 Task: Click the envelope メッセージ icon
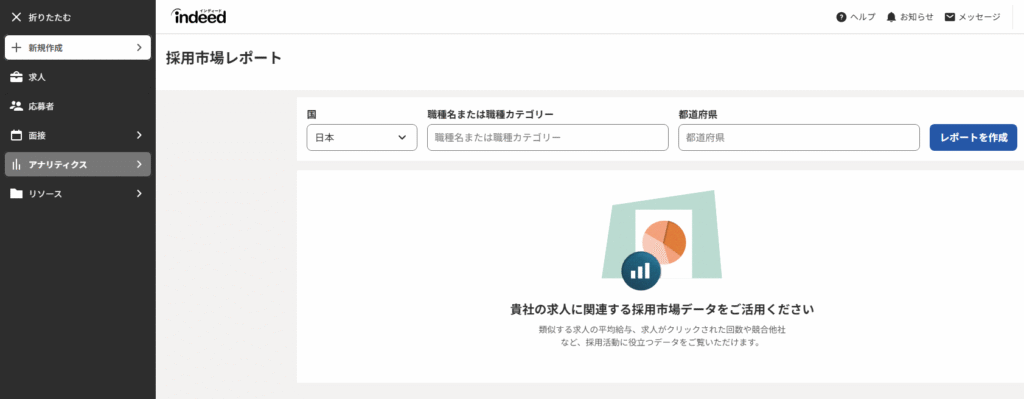[950, 17]
